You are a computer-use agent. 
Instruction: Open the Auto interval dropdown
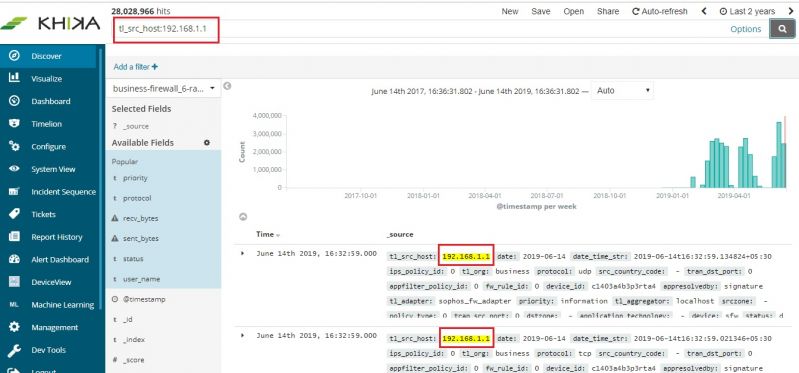point(622,91)
